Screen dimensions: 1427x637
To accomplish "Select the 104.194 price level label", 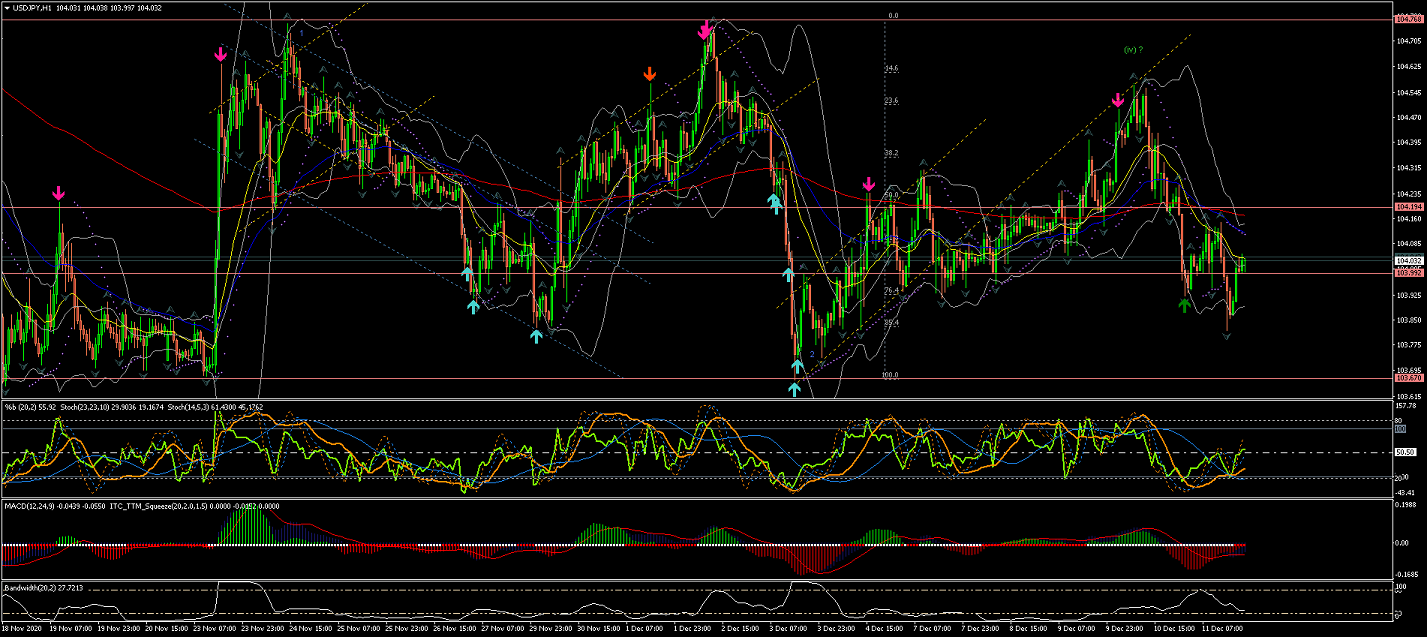I will [x=1408, y=207].
